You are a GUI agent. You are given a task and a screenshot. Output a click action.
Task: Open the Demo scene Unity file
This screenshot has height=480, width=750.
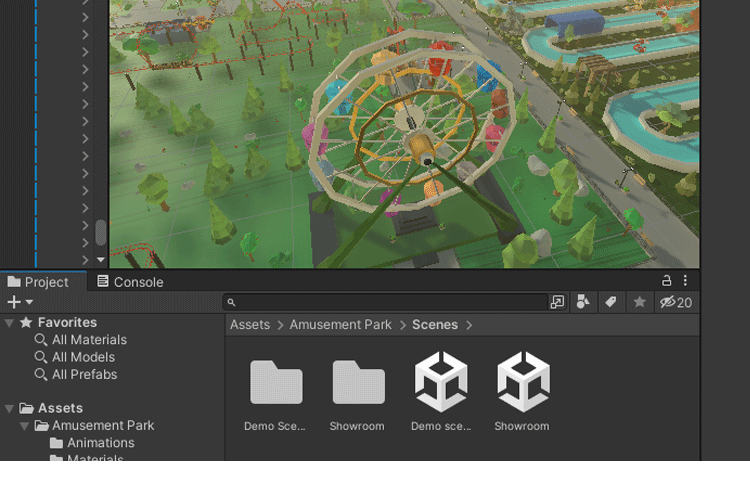[x=440, y=381]
